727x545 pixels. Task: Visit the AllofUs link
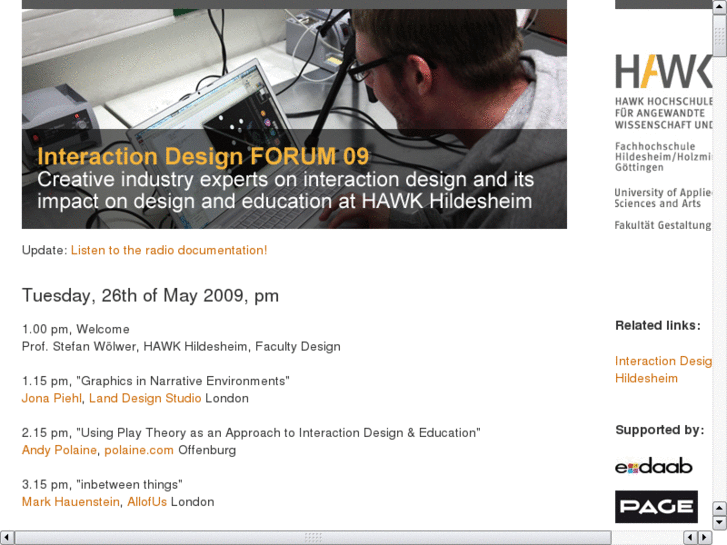pyautogui.click(x=147, y=501)
